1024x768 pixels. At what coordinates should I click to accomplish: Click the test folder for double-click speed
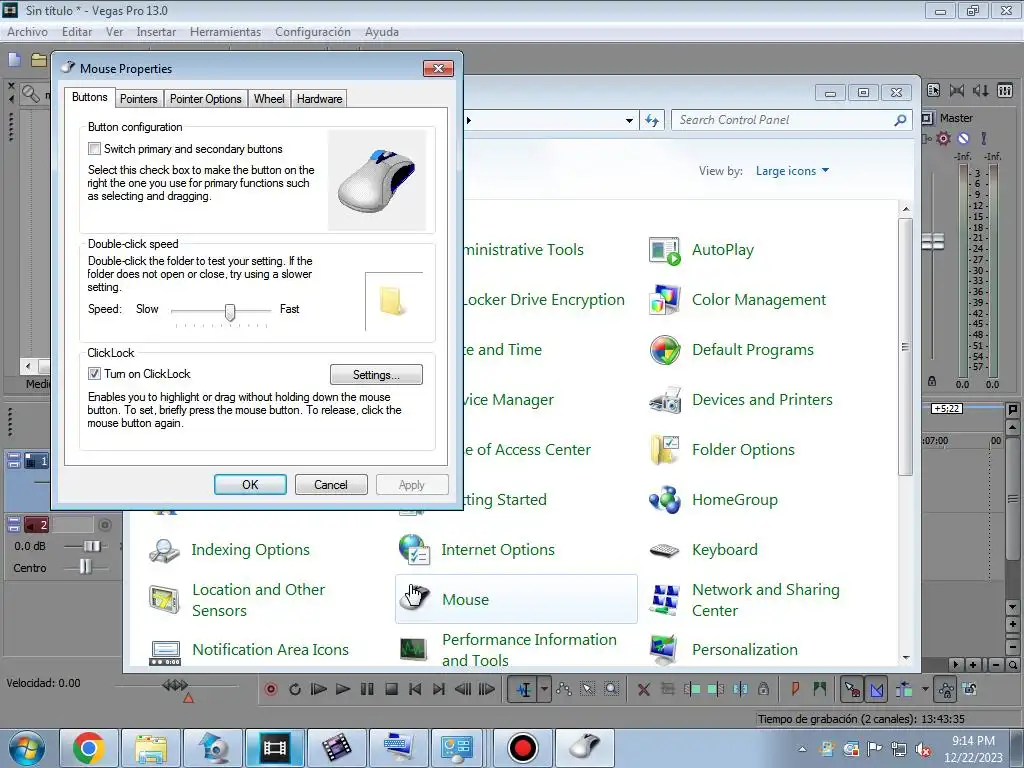392,301
